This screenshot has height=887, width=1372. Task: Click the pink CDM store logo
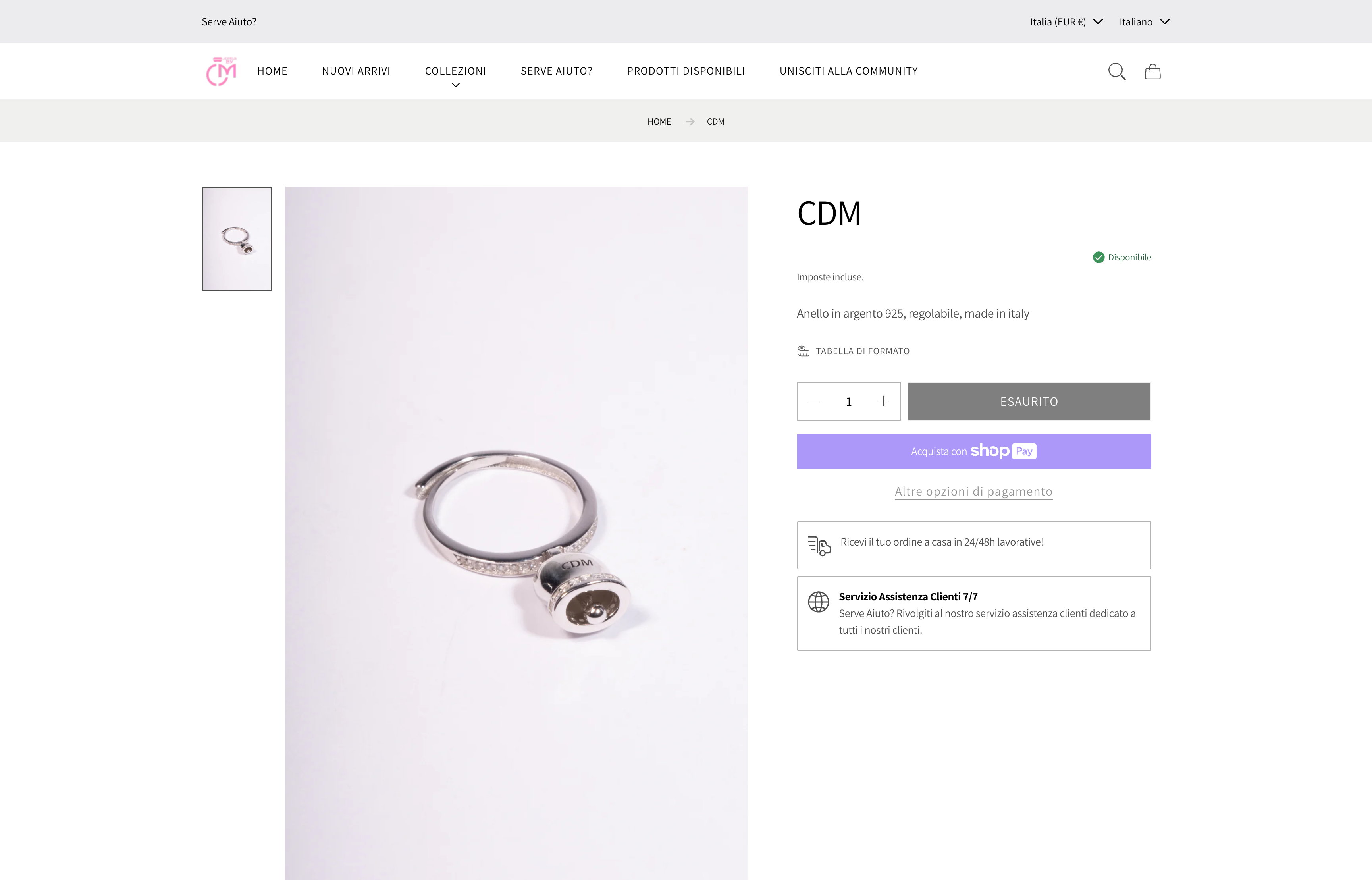coord(220,71)
